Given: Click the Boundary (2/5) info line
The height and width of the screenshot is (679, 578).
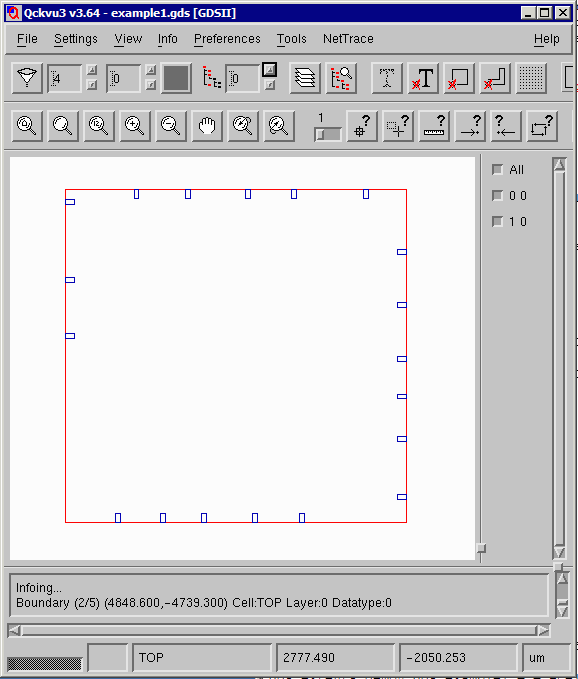Looking at the screenshot, I should (x=203, y=603).
